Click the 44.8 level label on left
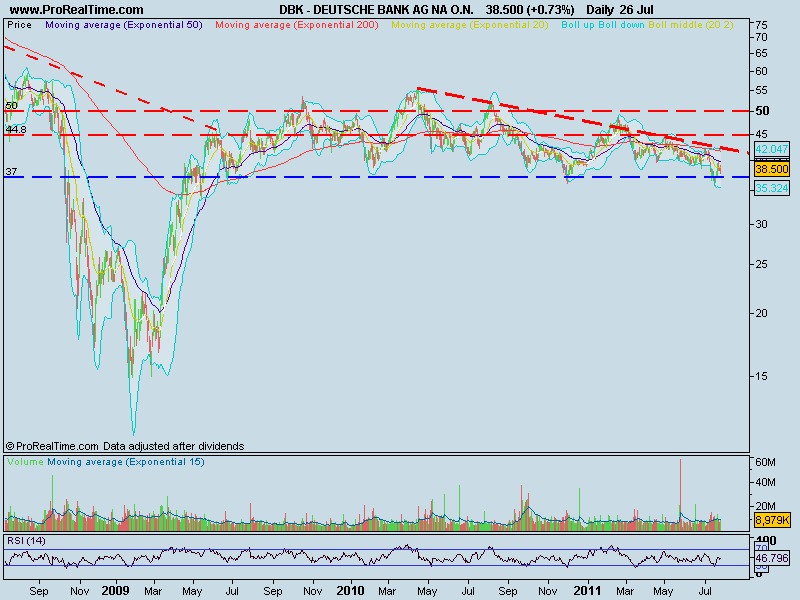The image size is (800, 600). pyautogui.click(x=16, y=130)
